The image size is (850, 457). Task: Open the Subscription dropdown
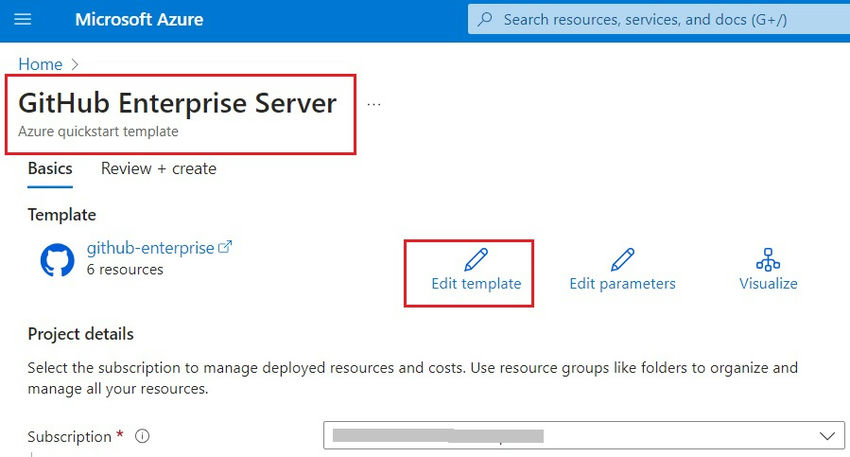tap(584, 436)
